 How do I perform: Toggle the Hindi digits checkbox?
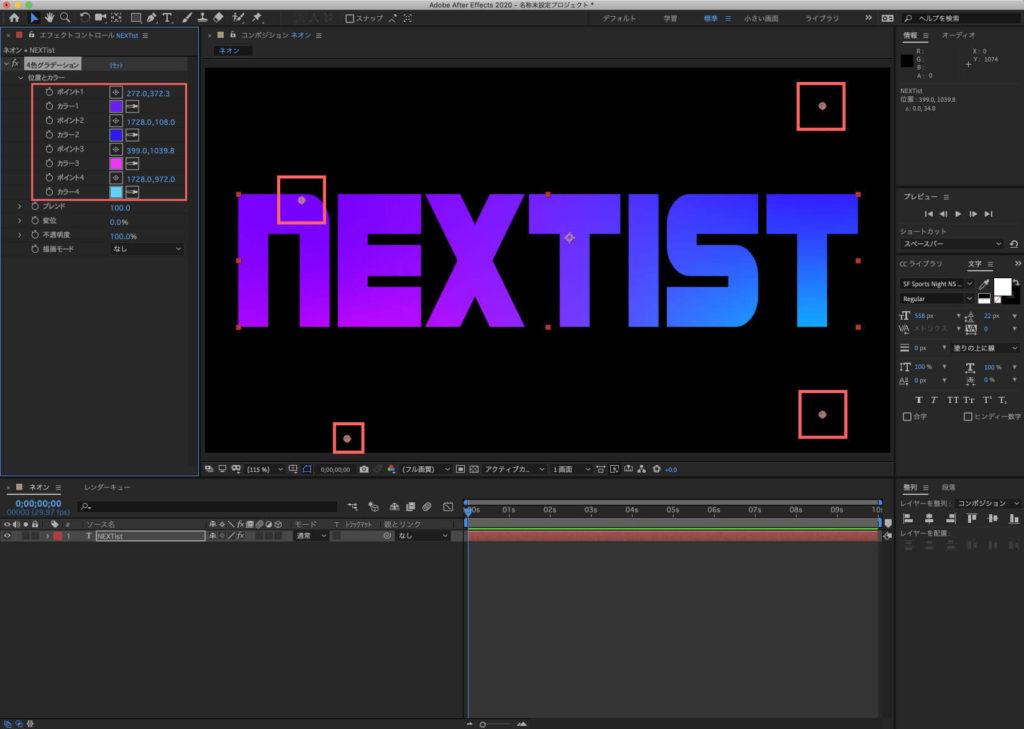click(968, 417)
